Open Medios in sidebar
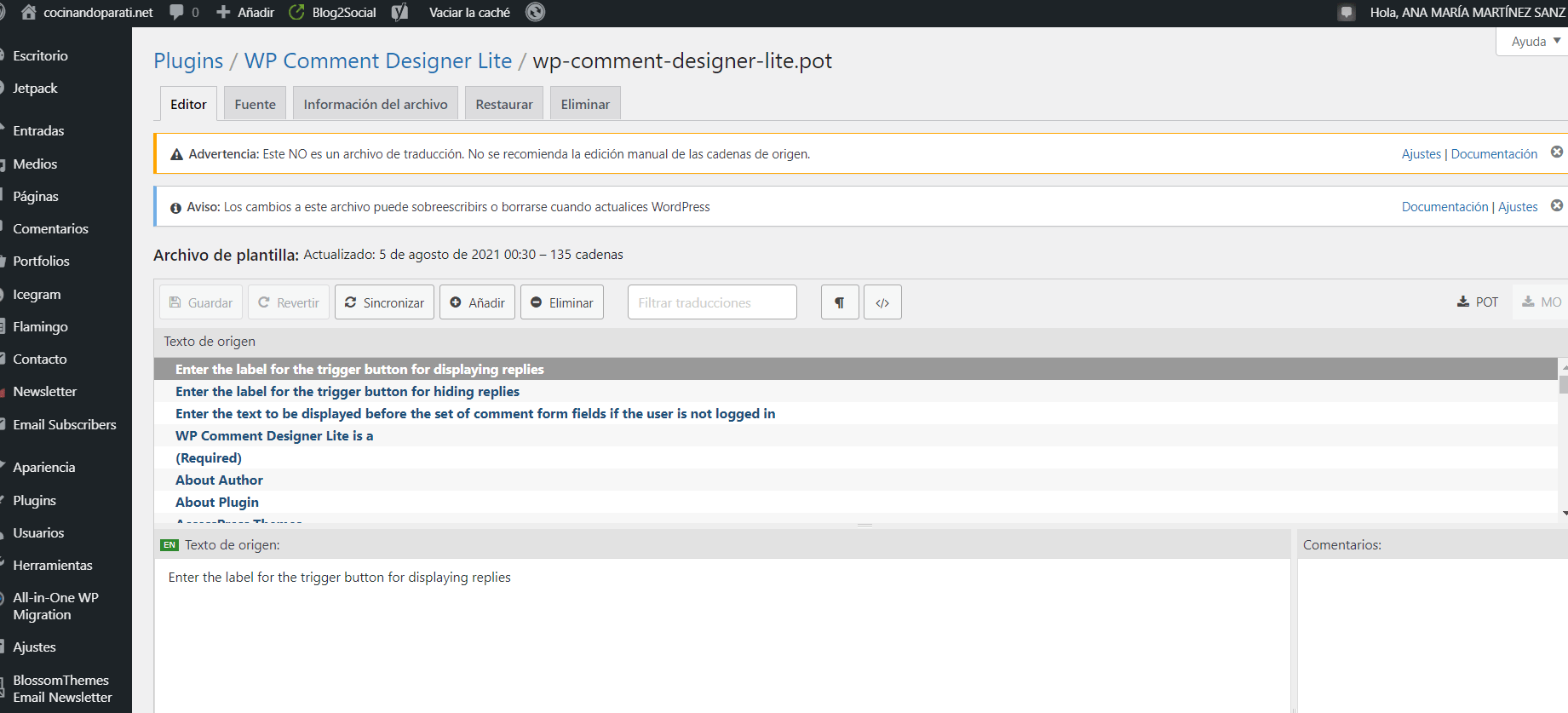Viewport: 1568px width, 713px height. coord(35,164)
